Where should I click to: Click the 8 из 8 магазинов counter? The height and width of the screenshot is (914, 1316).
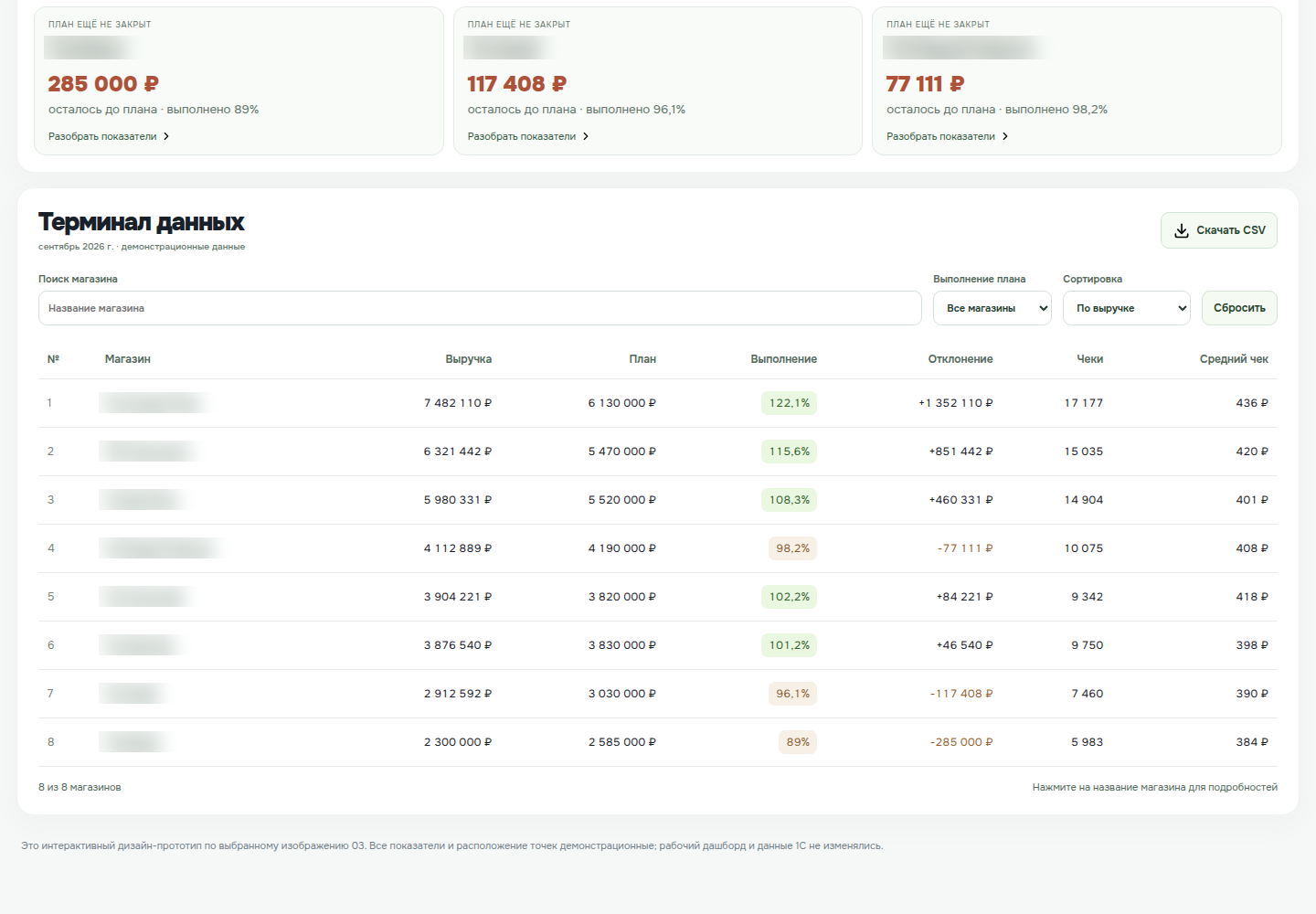click(80, 787)
